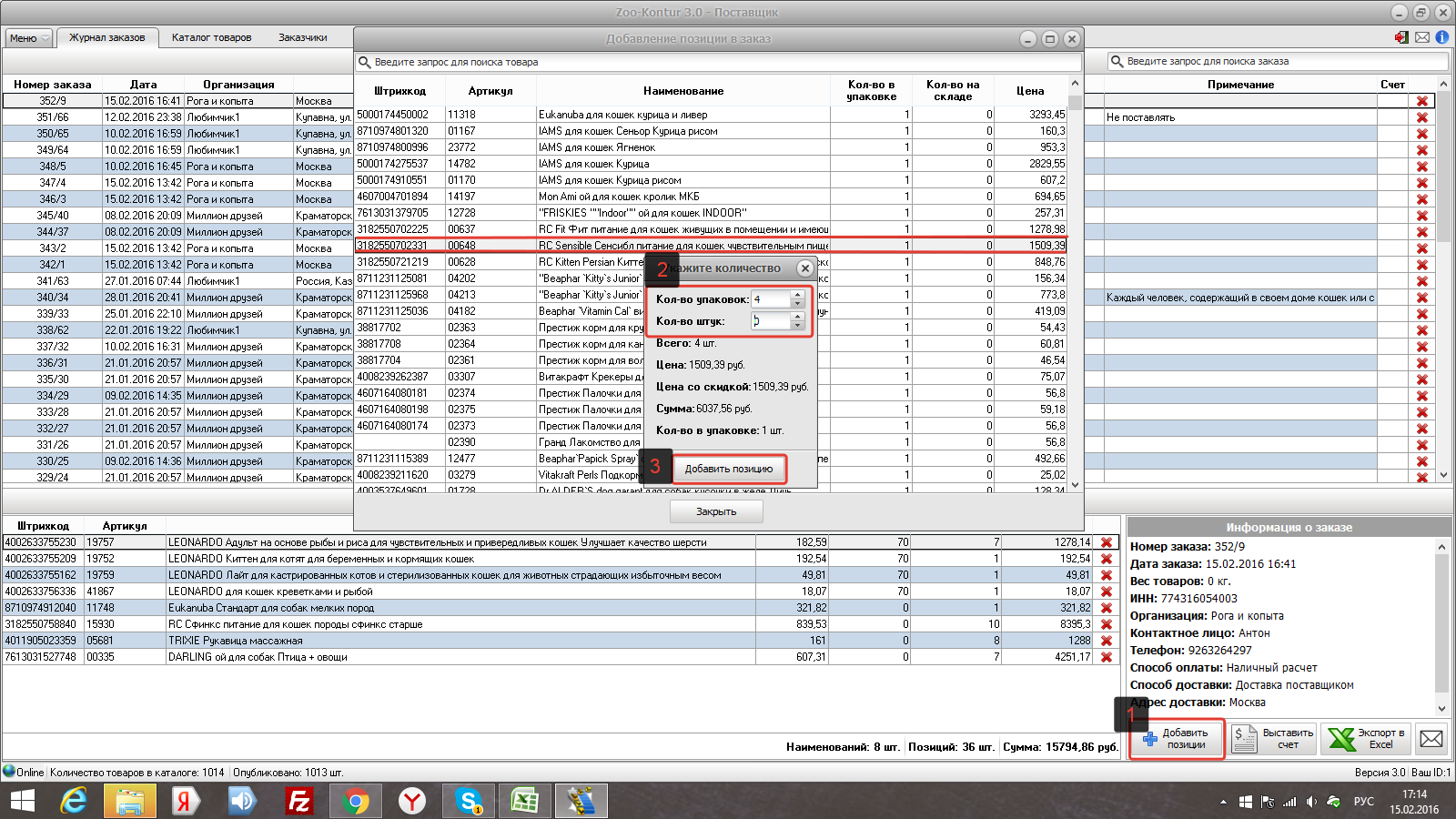
Task: Increase Кол-во упаковок with up arrow
Action: click(x=797, y=295)
